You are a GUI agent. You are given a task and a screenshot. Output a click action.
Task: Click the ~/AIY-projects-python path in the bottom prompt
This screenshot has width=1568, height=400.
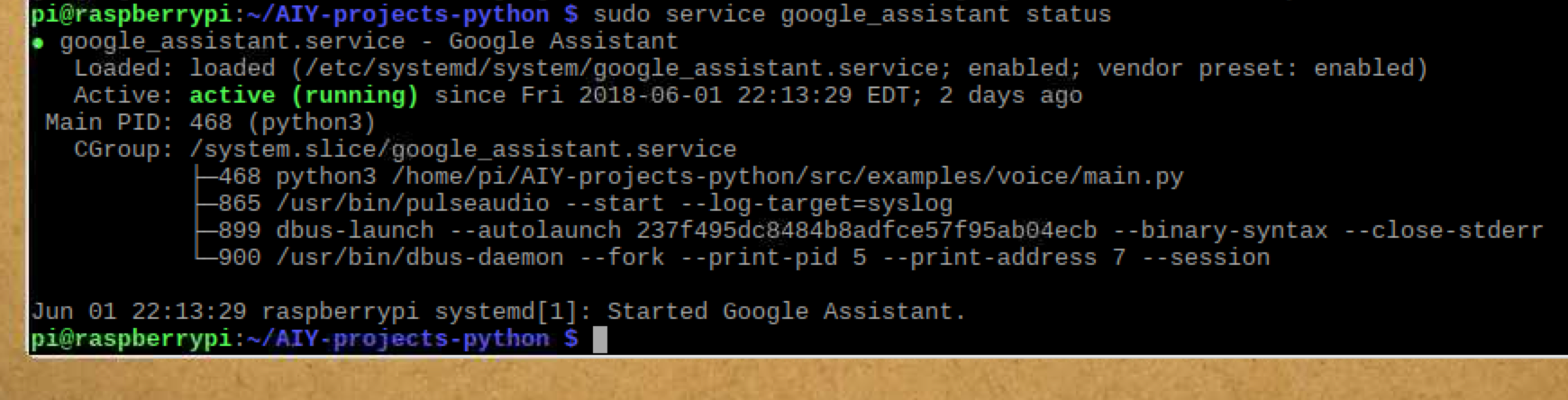point(397,339)
